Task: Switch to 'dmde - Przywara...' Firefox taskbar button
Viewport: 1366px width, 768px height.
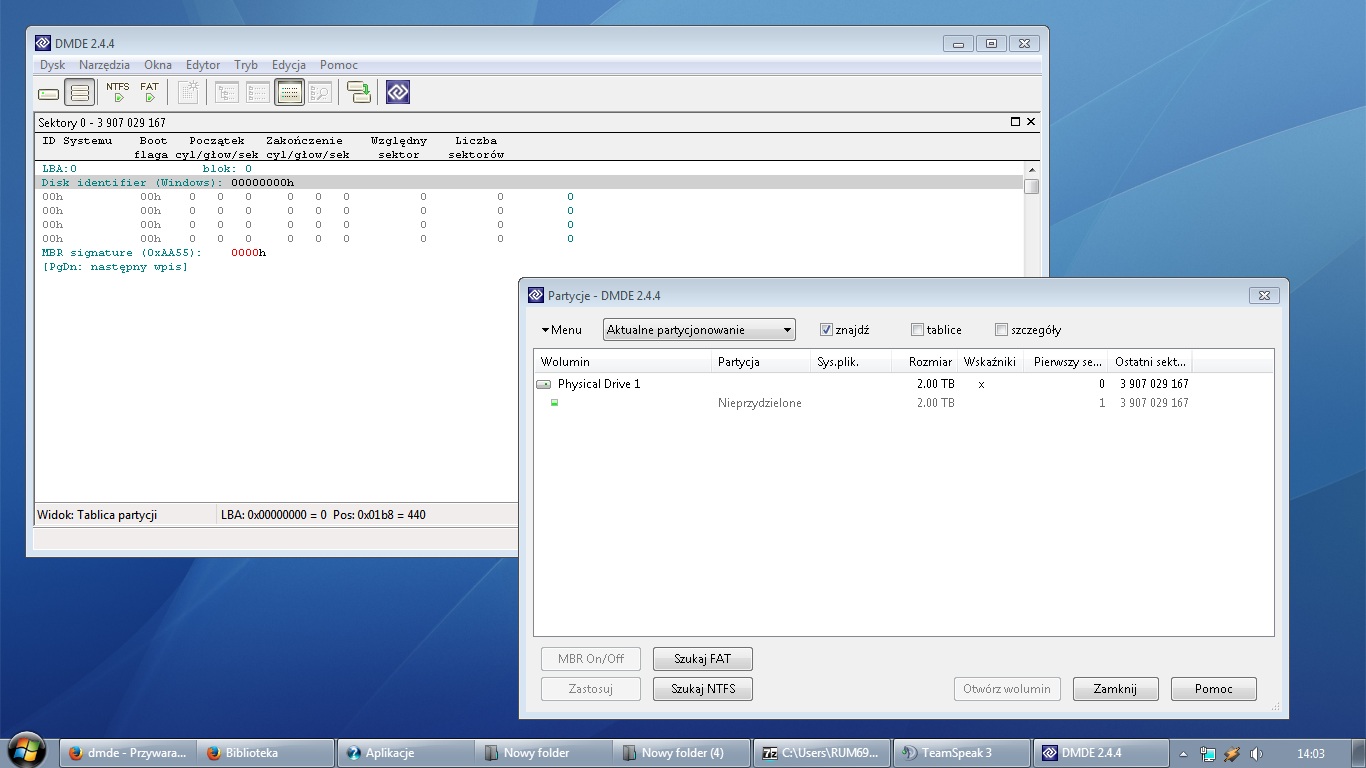Action: coord(128,753)
